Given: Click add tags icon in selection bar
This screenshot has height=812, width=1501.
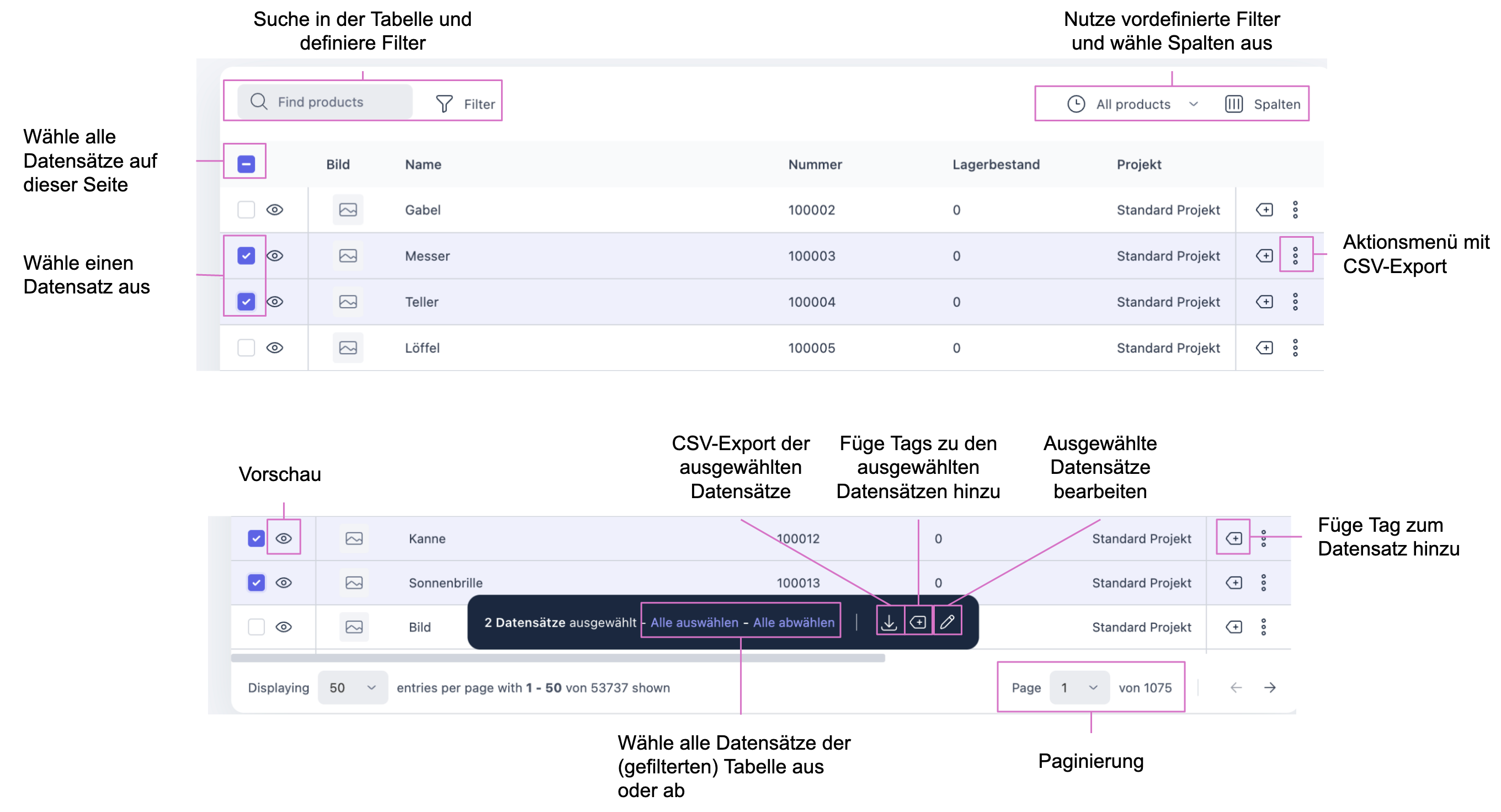Looking at the screenshot, I should pyautogui.click(x=918, y=622).
